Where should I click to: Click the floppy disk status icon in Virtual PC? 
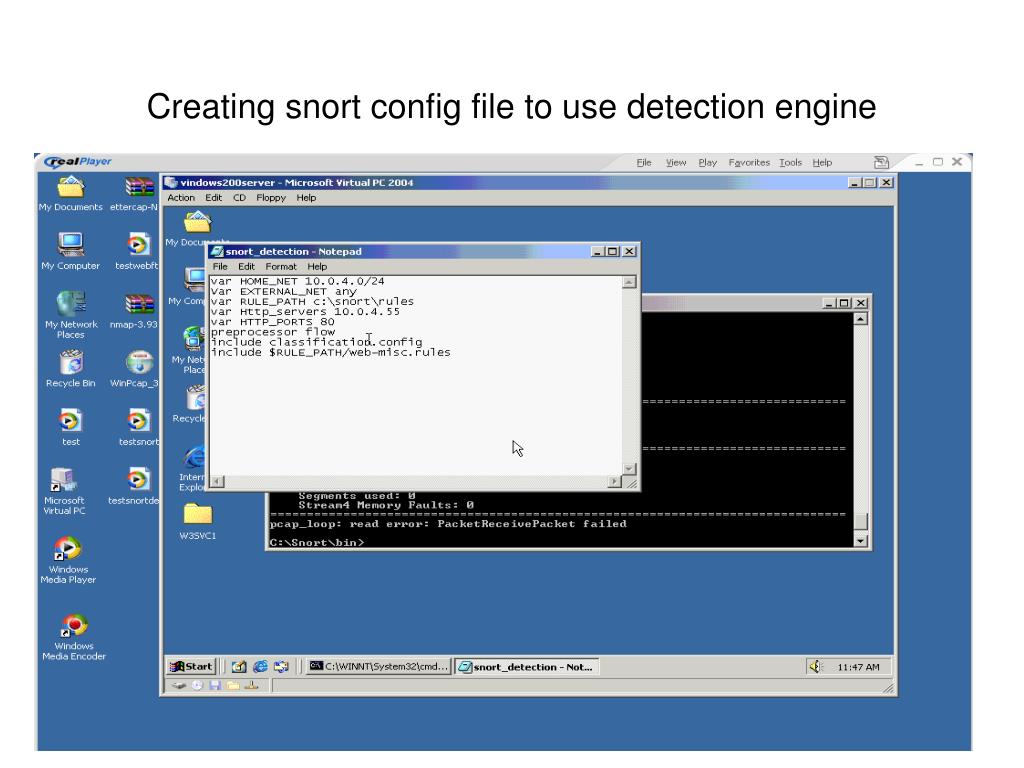215,685
